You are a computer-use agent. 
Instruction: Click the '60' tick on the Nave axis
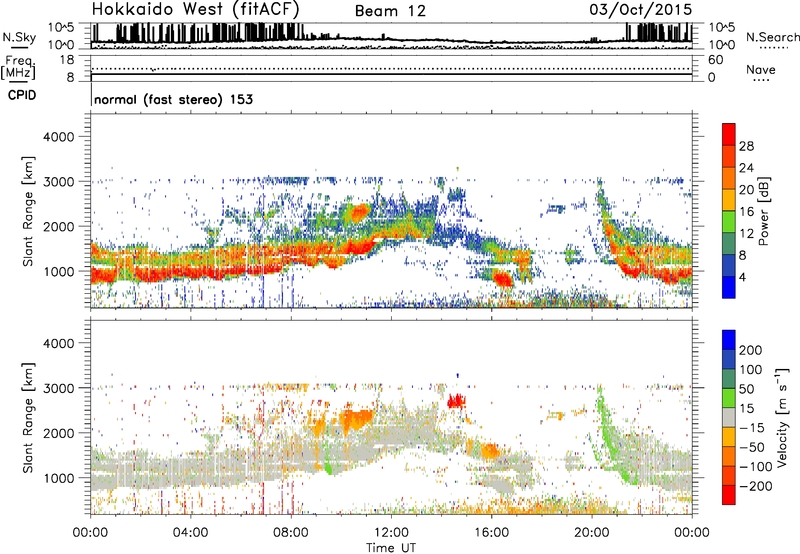point(715,60)
